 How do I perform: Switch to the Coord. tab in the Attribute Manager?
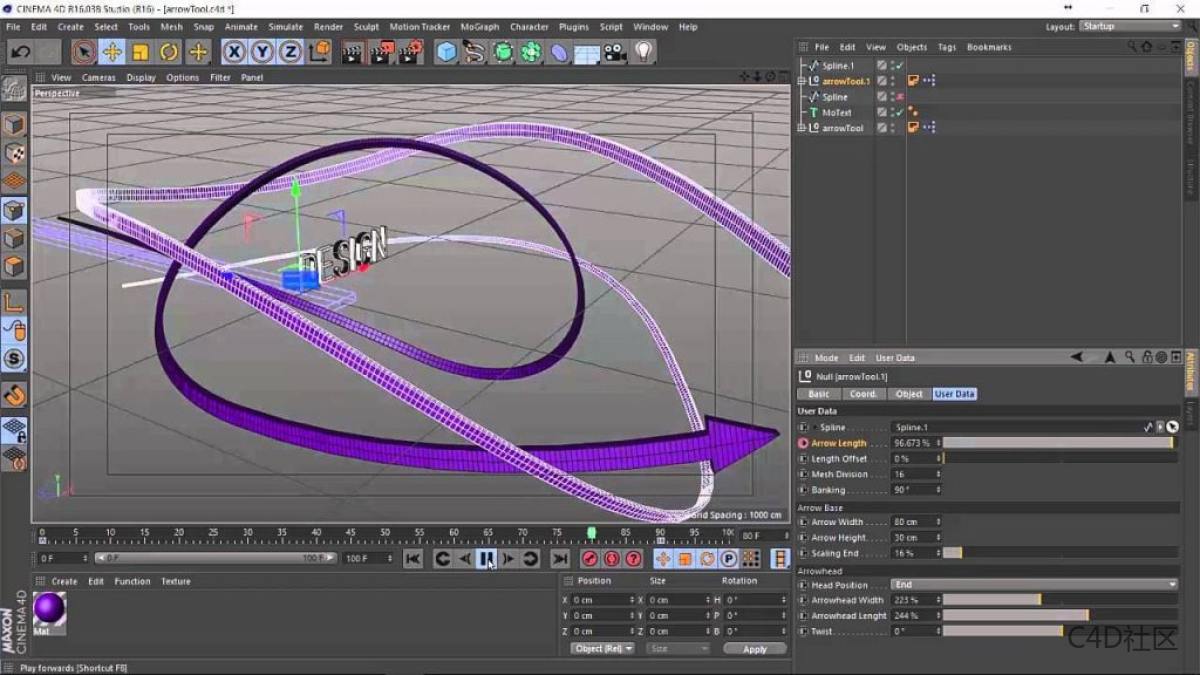click(x=863, y=393)
